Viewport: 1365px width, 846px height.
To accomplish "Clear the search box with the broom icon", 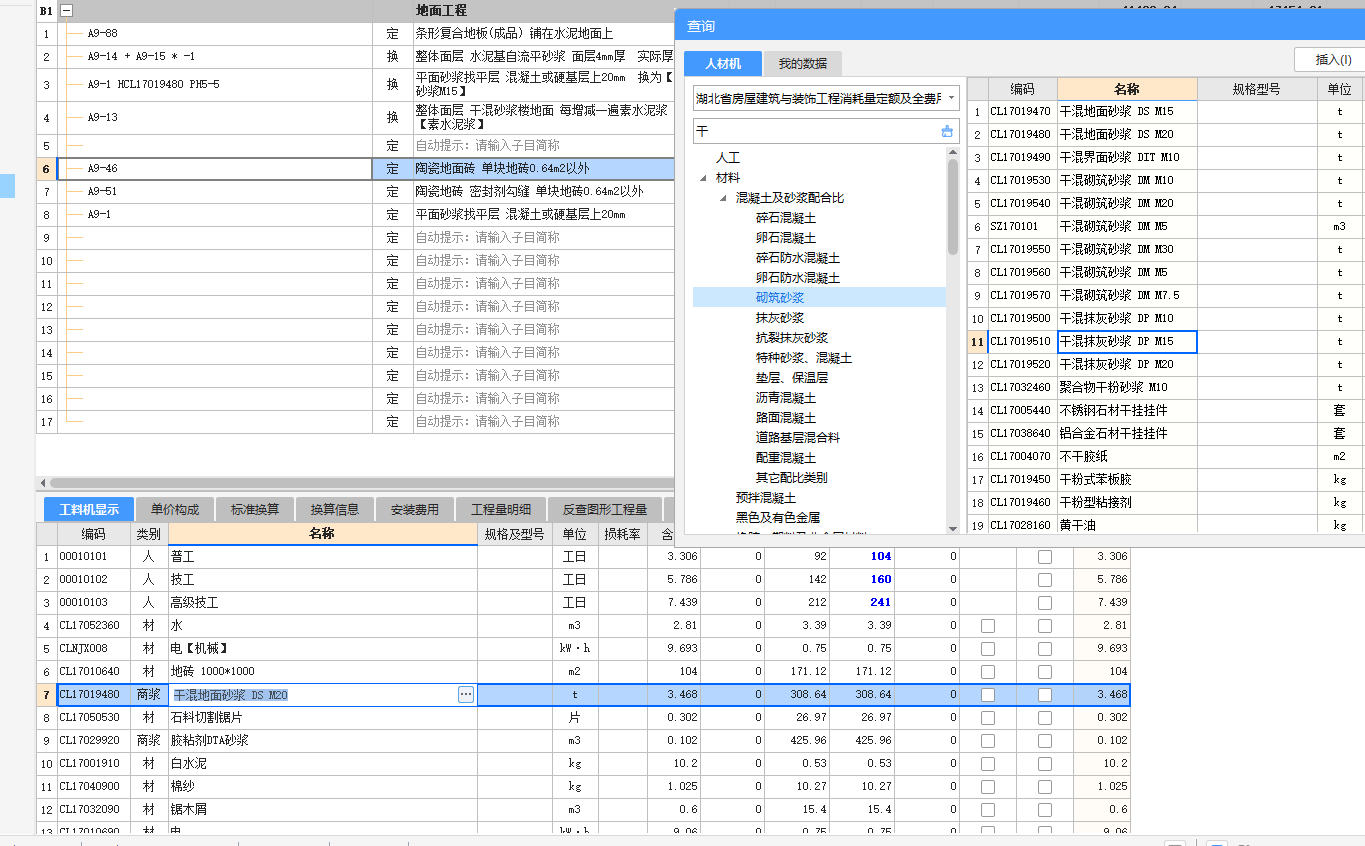I will click(x=947, y=131).
